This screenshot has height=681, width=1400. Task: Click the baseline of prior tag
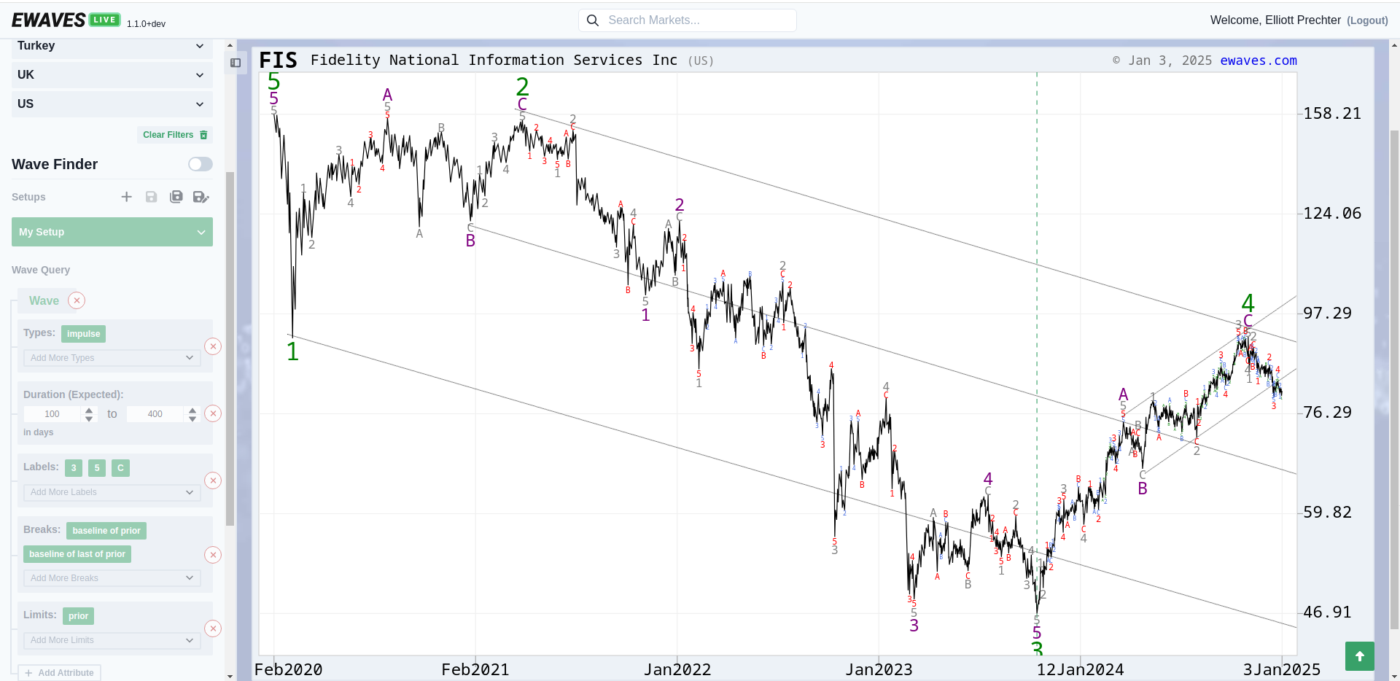coord(106,530)
